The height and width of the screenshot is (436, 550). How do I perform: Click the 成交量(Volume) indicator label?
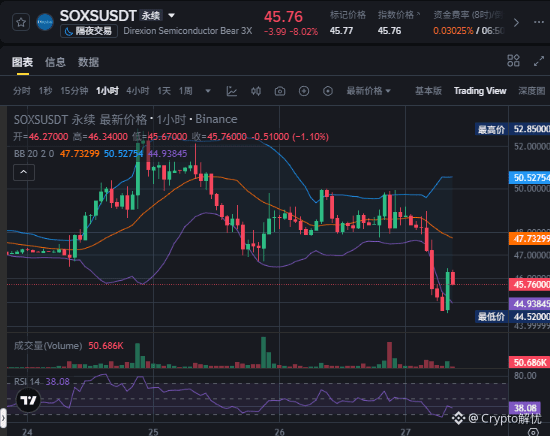point(48,346)
